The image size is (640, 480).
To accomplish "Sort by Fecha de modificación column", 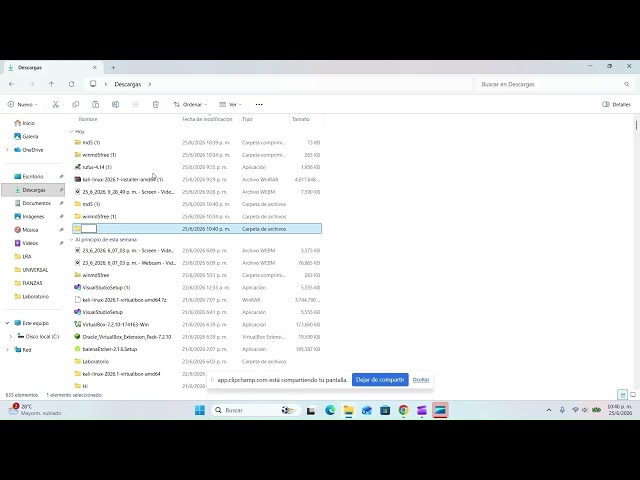I will (x=207, y=119).
